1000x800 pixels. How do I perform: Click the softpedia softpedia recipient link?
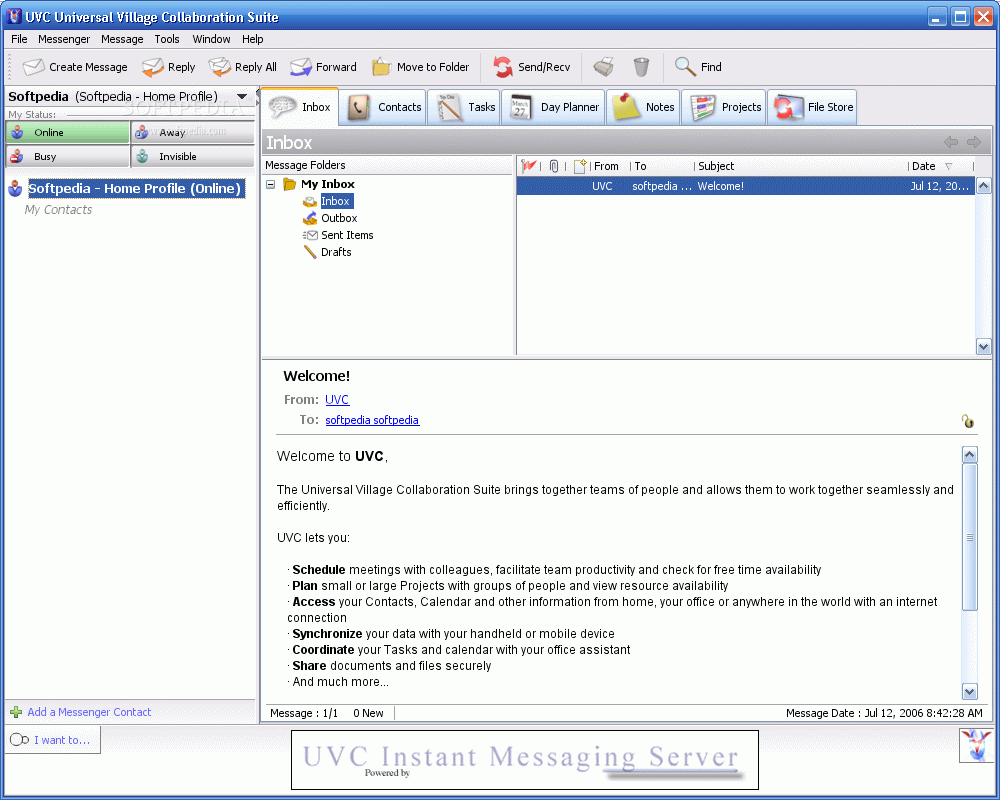(372, 420)
